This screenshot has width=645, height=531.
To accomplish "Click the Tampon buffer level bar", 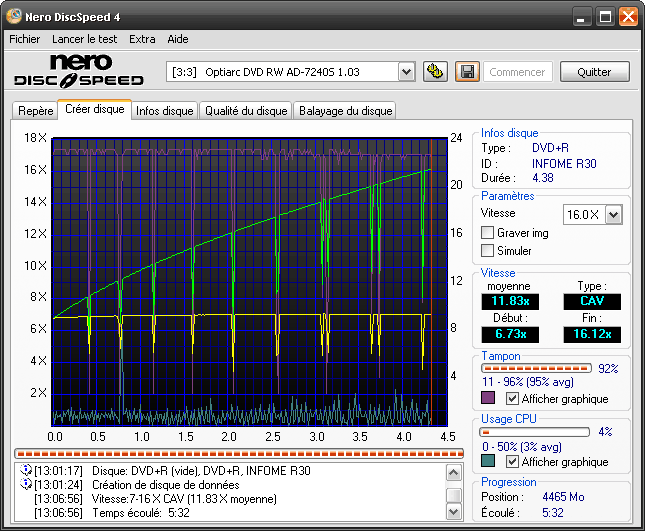I will coord(536,368).
